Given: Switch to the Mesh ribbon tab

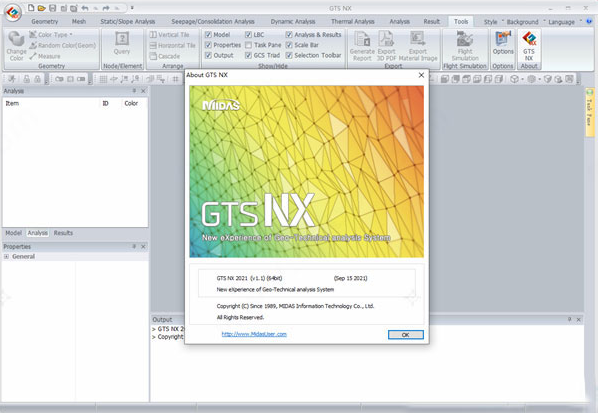Looking at the screenshot, I should click(x=79, y=21).
